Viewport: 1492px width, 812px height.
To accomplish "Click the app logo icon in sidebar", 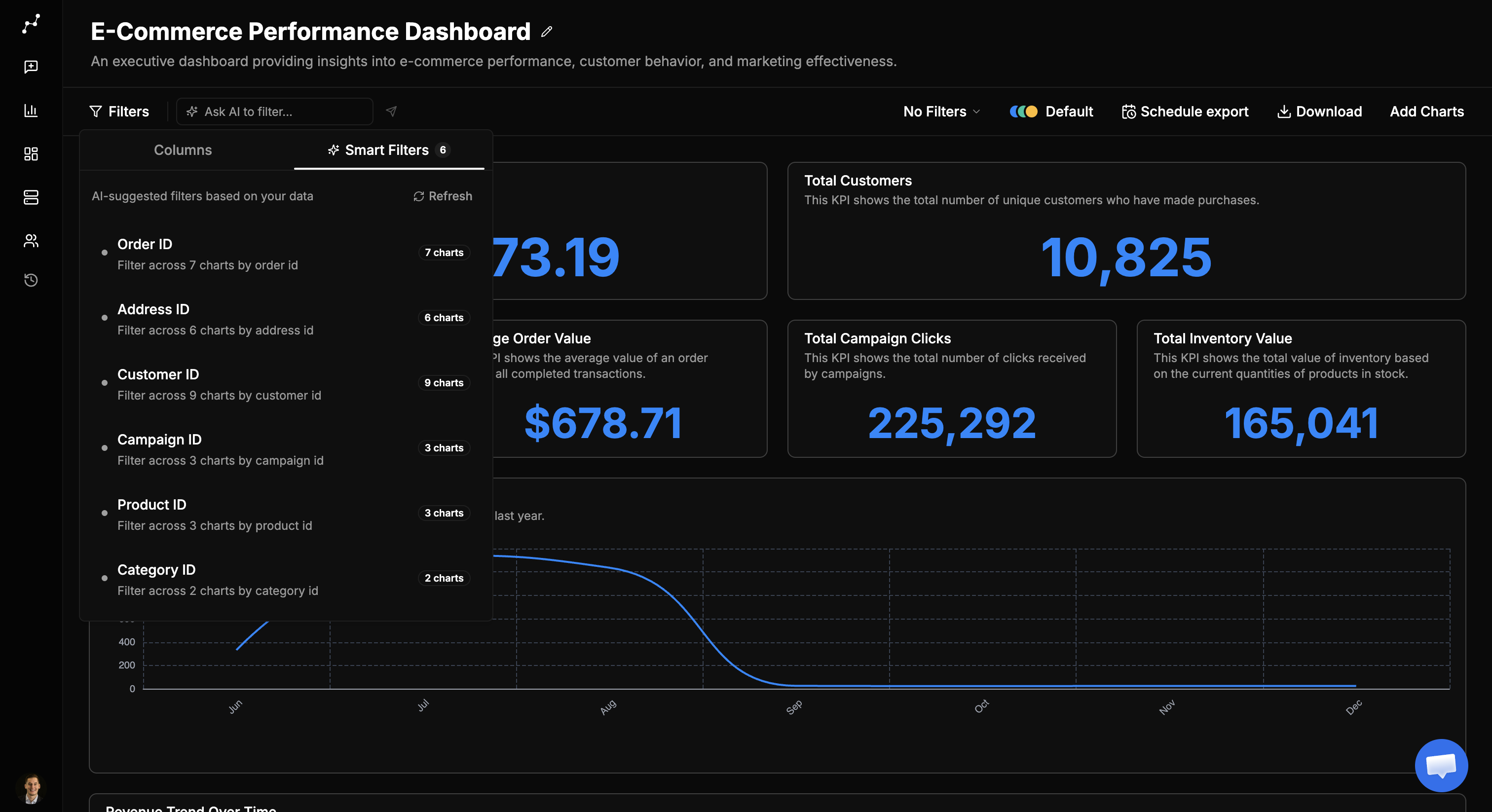I will 31,24.
